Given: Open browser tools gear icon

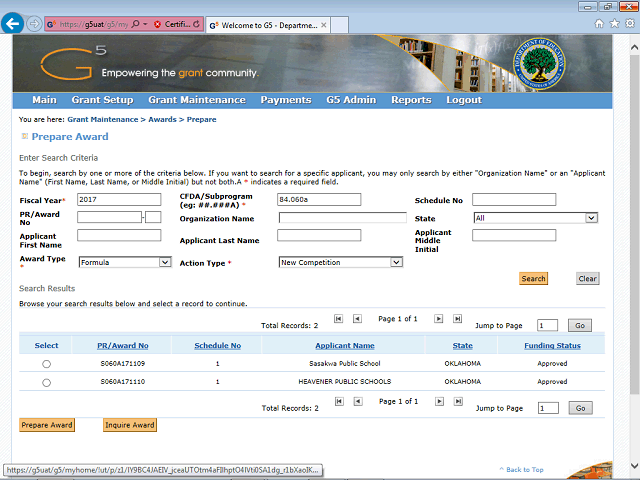Looking at the screenshot, I should (x=630, y=24).
